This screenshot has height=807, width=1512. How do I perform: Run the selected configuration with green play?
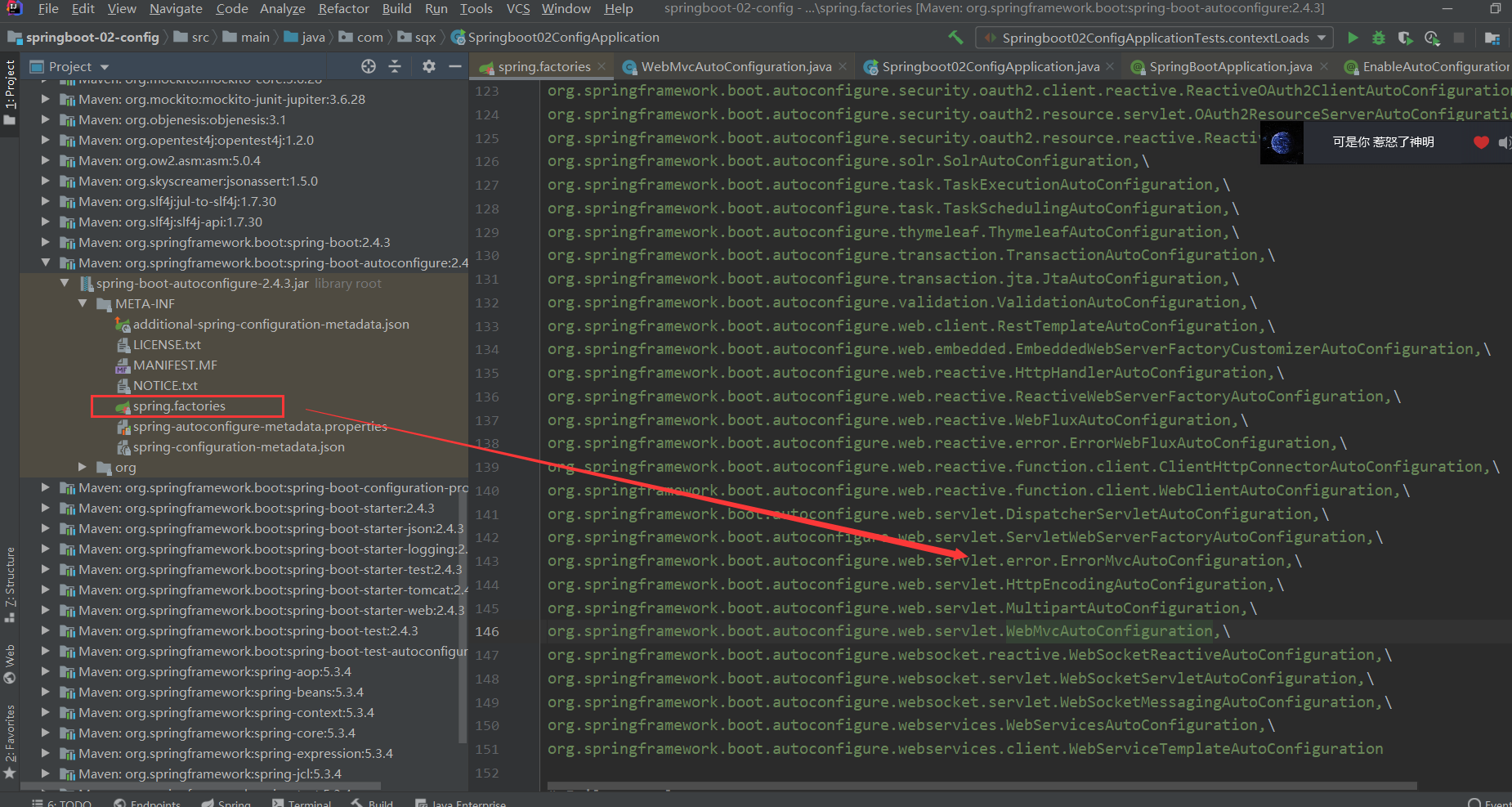coord(1353,38)
